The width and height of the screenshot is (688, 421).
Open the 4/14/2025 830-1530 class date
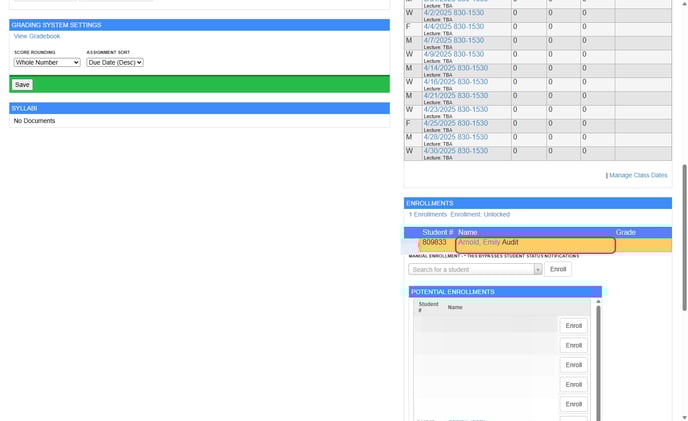(x=455, y=68)
